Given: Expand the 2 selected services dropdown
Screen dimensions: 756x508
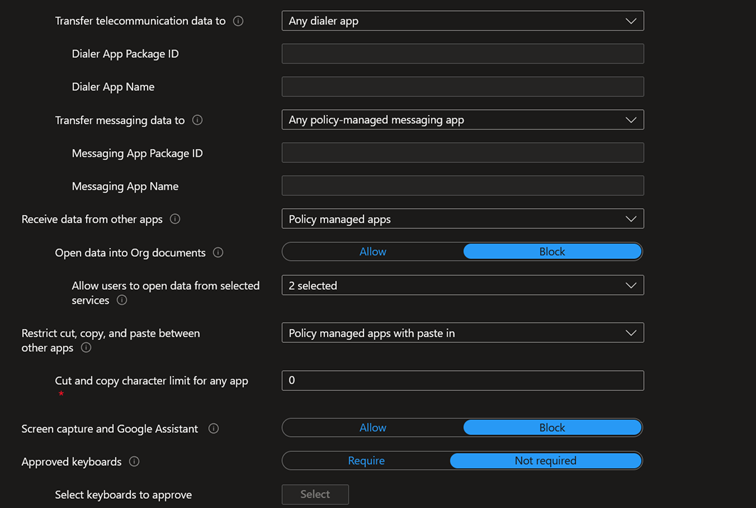Looking at the screenshot, I should pos(462,286).
